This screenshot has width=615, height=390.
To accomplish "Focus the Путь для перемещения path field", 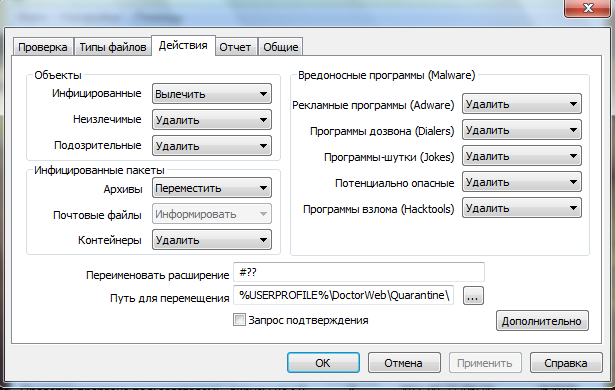I will (344, 295).
